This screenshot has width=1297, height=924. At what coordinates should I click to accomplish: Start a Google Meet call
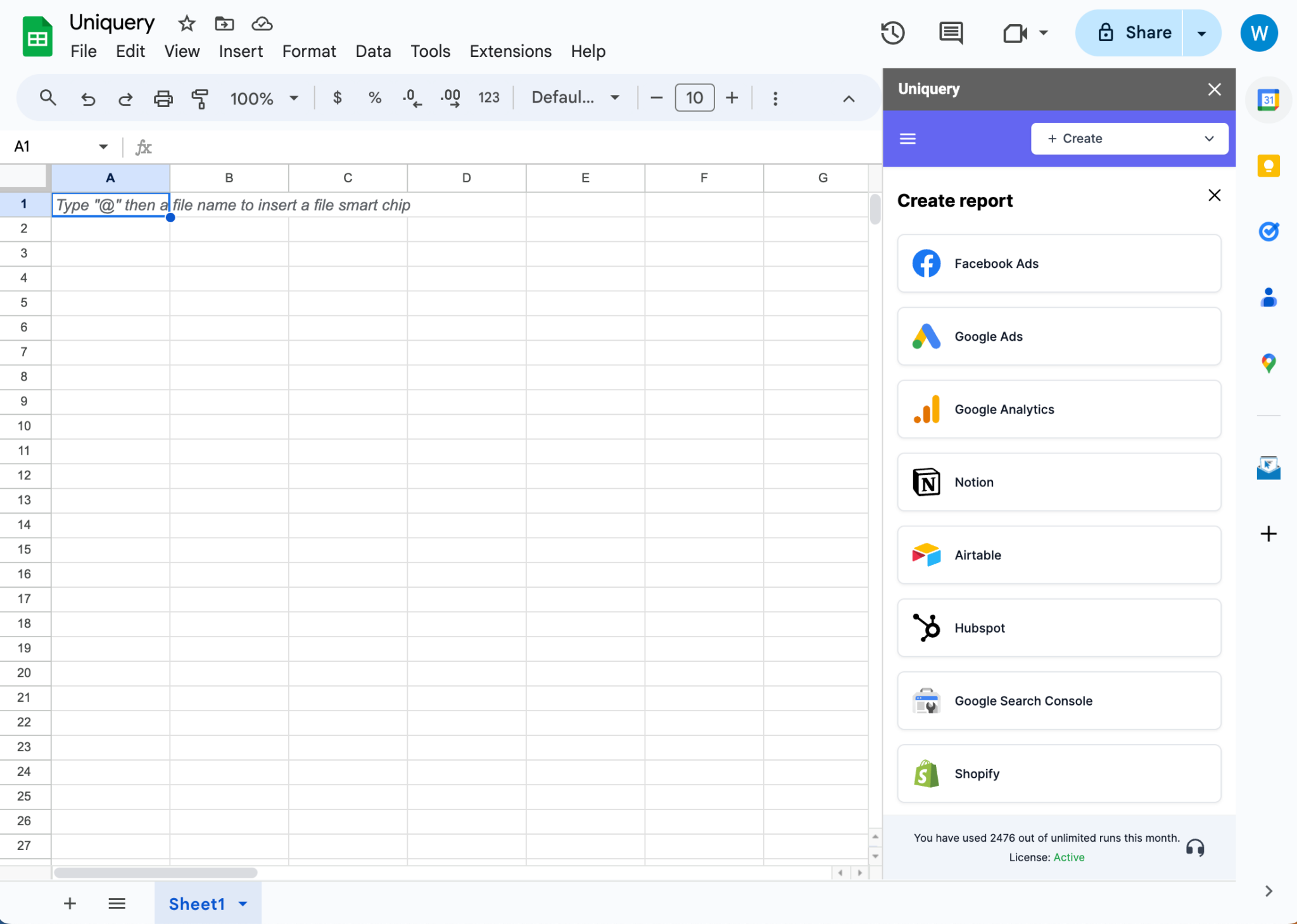pos(1015,33)
